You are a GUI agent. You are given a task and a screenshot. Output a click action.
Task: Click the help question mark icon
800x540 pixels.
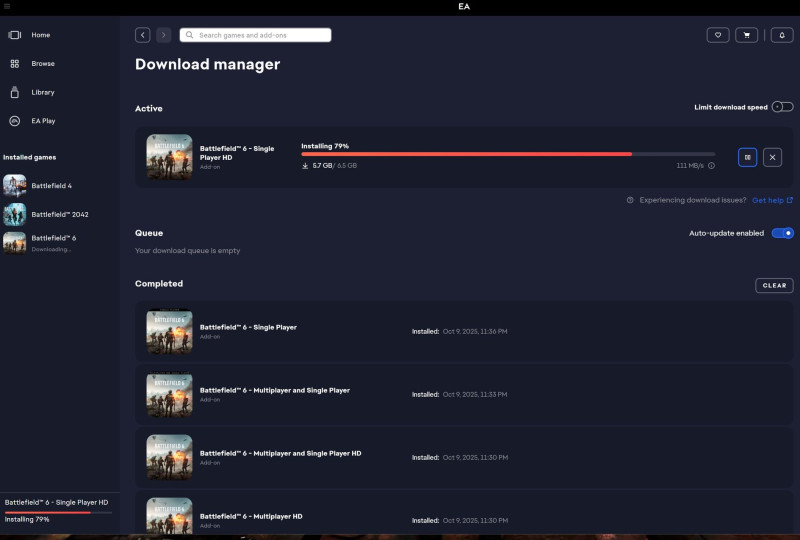tap(630, 200)
